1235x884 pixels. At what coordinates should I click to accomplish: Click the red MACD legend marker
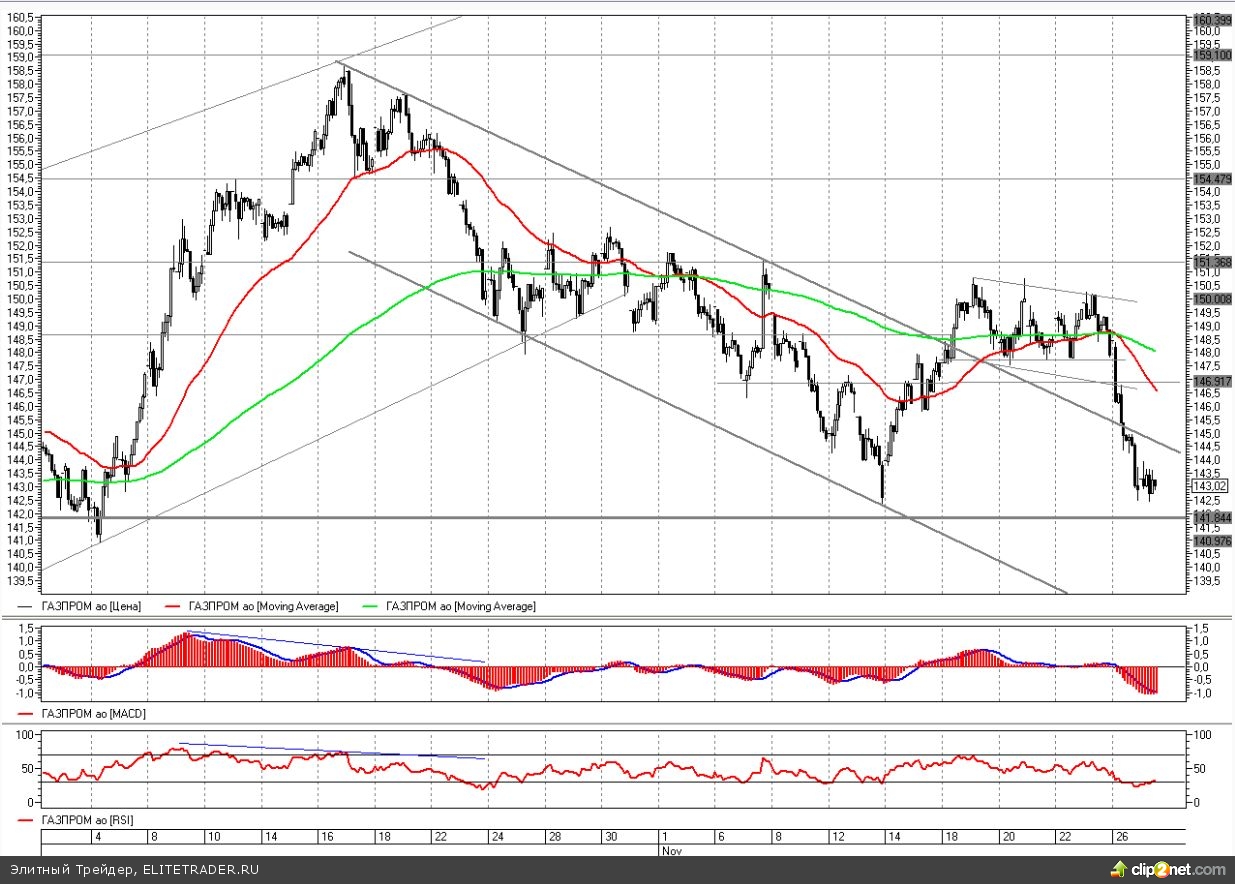pyautogui.click(x=26, y=714)
